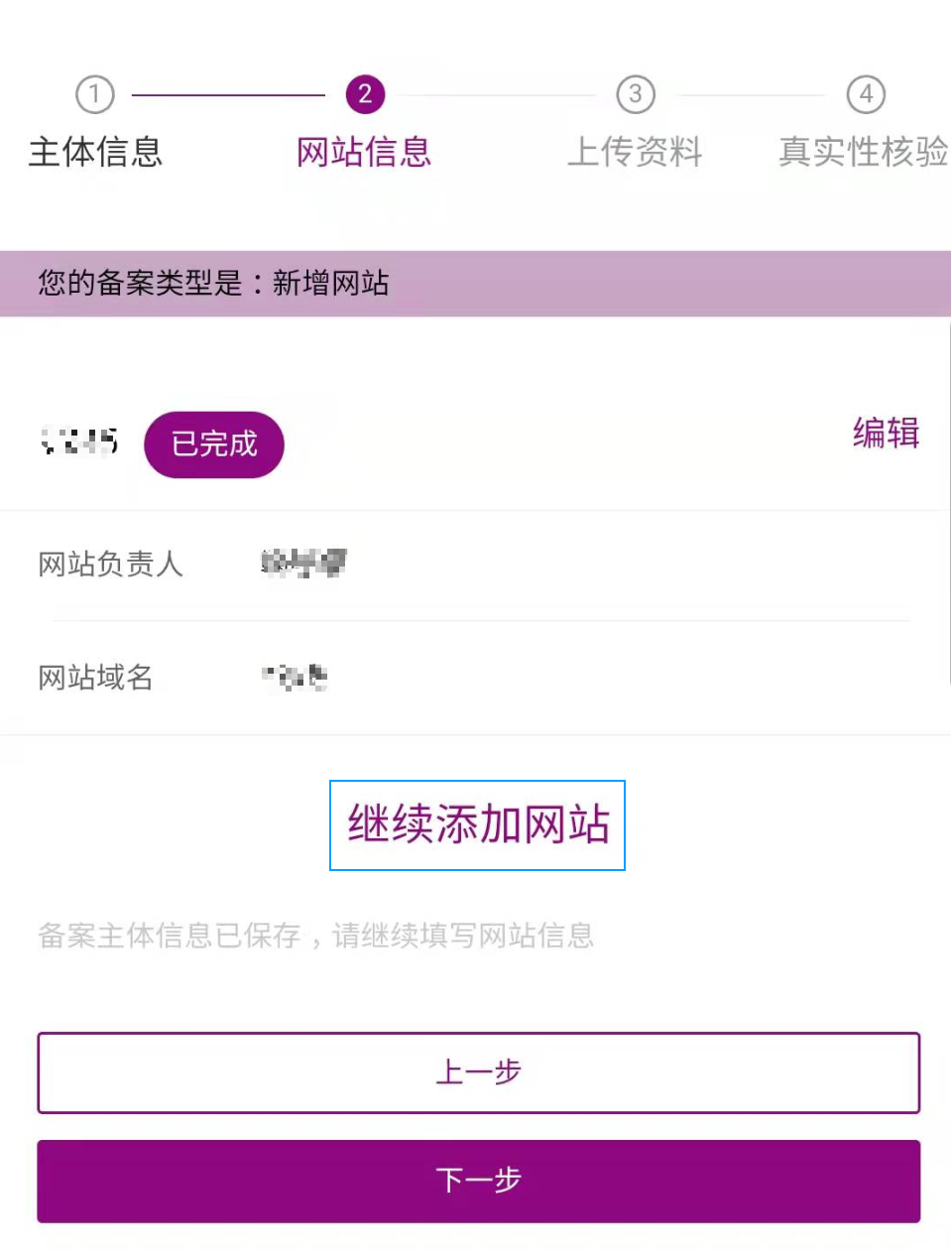Screen dimensions: 952x1258
Task: Click the step 4 circle icon
Action: click(866, 94)
